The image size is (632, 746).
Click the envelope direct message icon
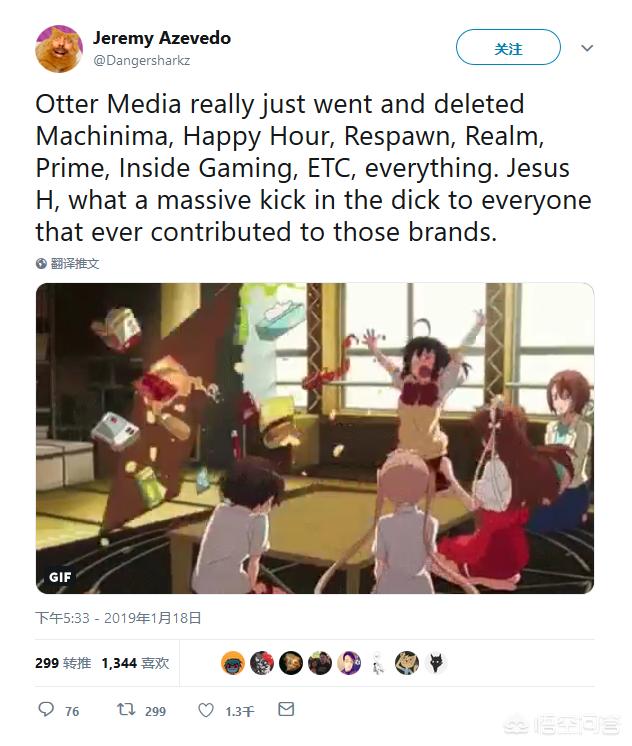[x=286, y=709]
